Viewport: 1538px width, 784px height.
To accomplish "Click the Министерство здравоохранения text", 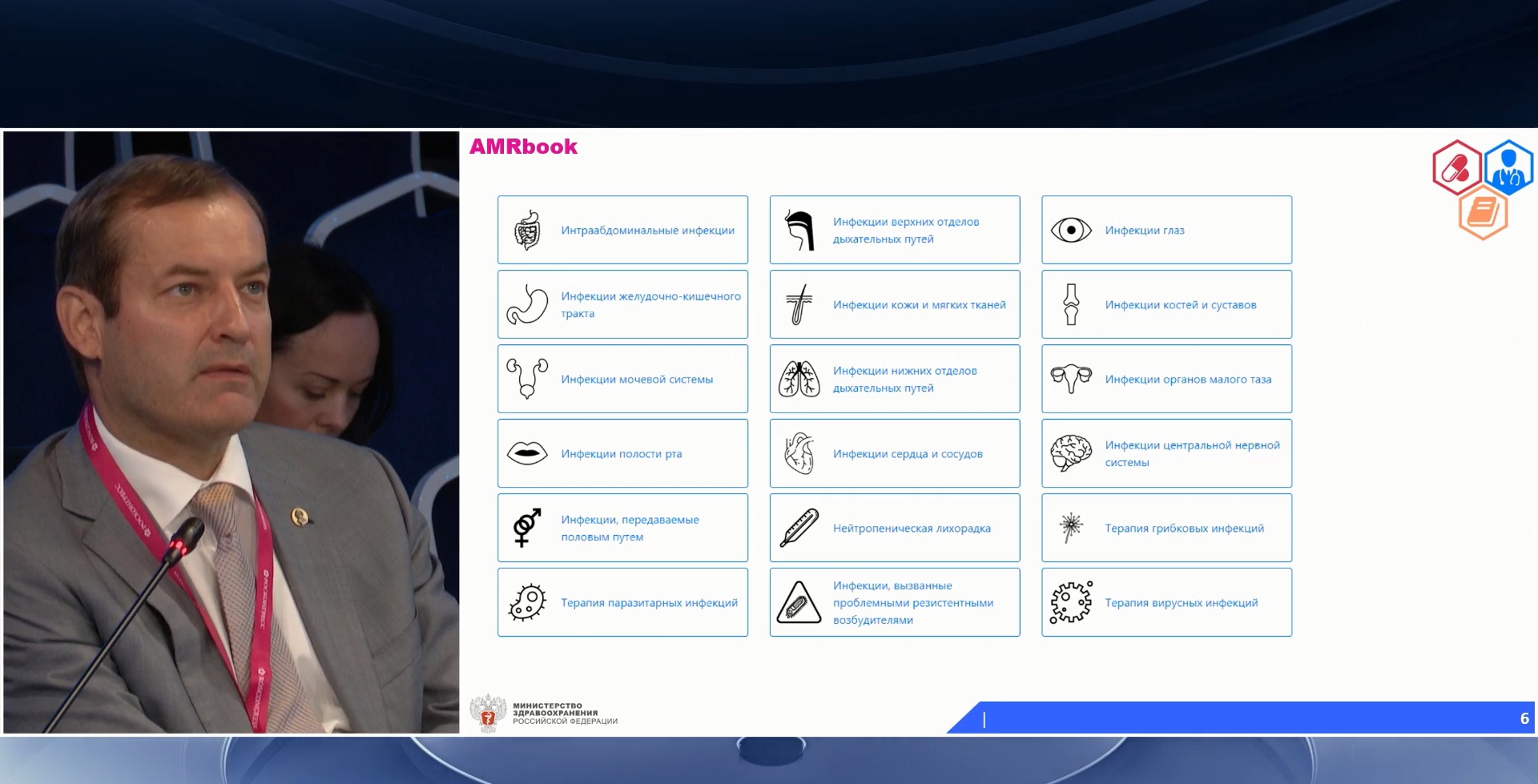I will click(x=565, y=714).
